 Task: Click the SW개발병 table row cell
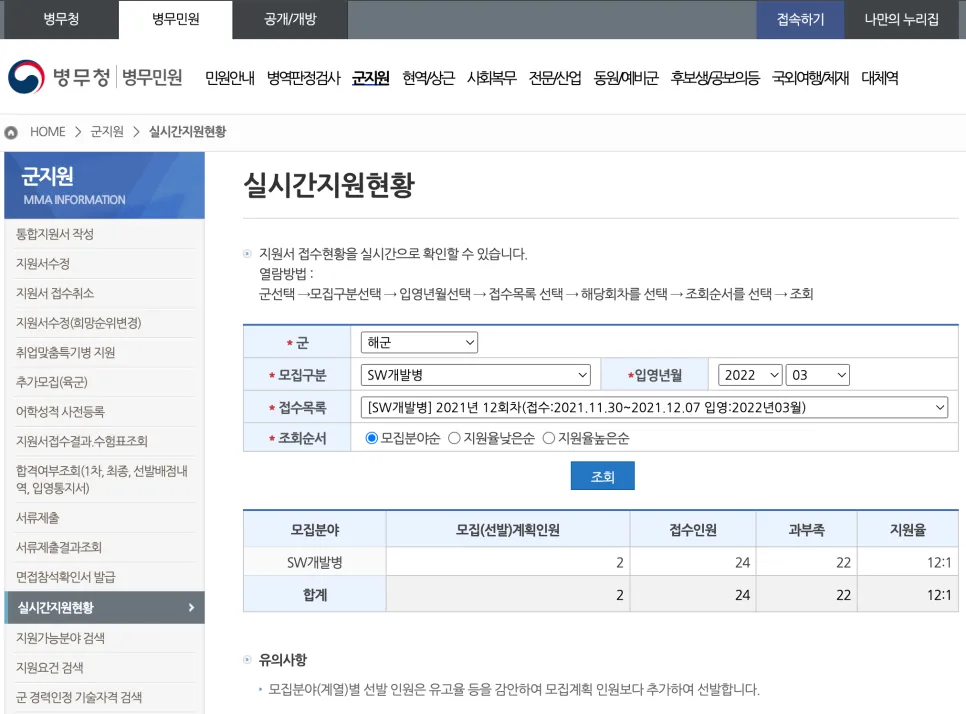click(x=315, y=562)
